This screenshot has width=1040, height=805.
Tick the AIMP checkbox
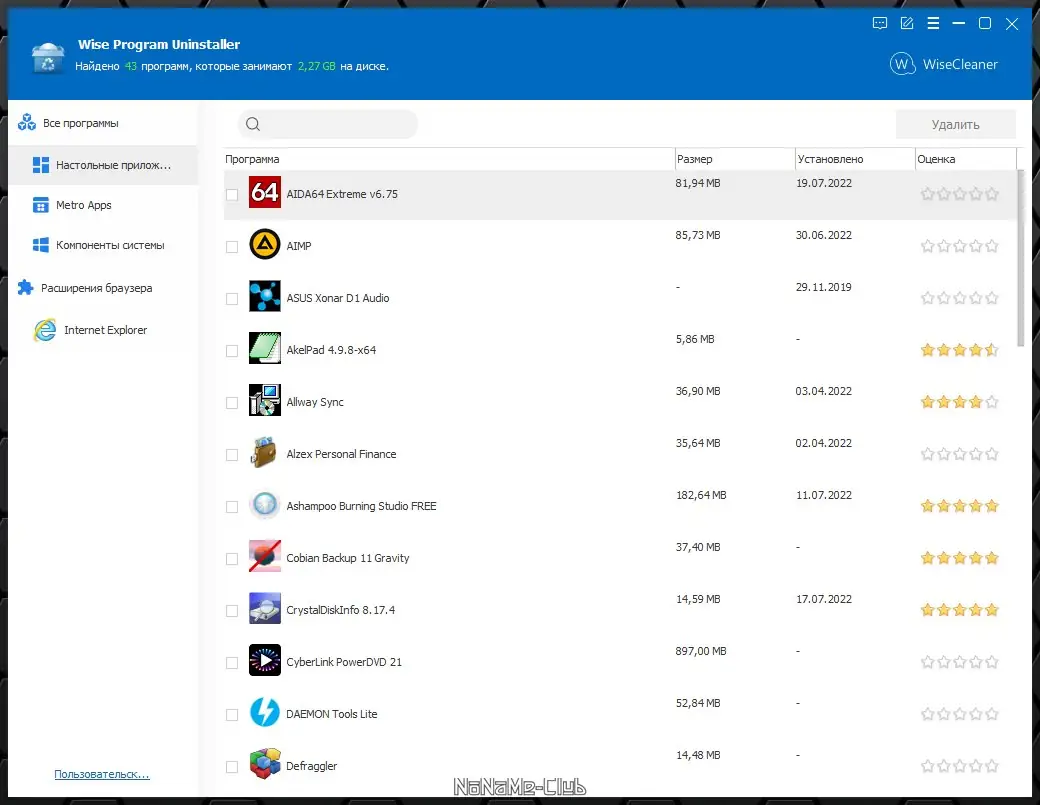[231, 247]
